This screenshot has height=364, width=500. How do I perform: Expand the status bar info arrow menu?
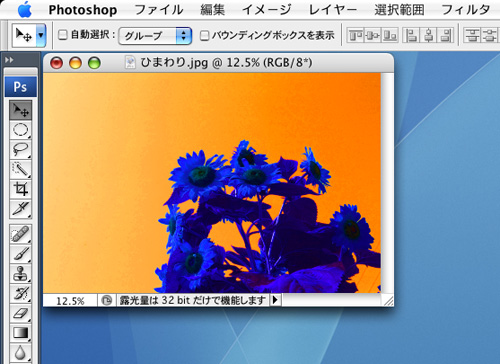coord(275,300)
